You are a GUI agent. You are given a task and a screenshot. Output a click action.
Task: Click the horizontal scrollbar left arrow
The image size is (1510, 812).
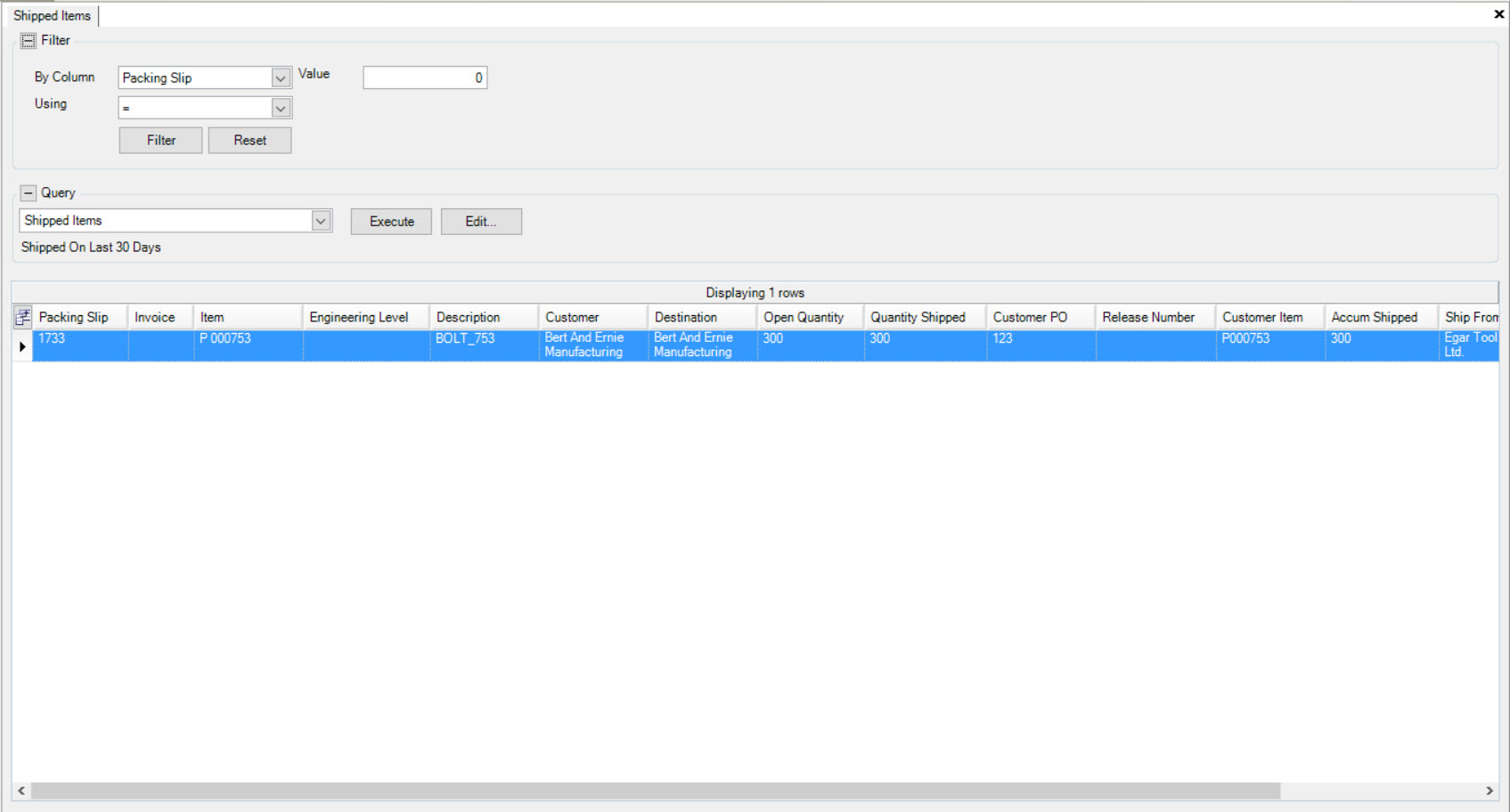click(x=21, y=791)
